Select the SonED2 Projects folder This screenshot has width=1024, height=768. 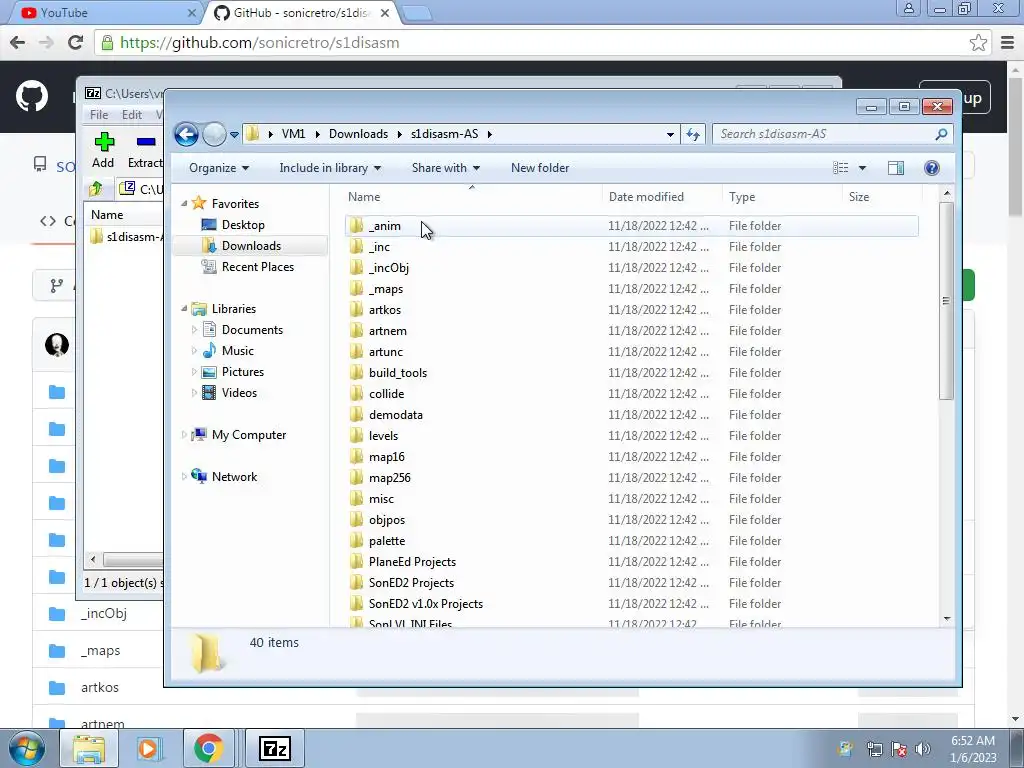411,583
